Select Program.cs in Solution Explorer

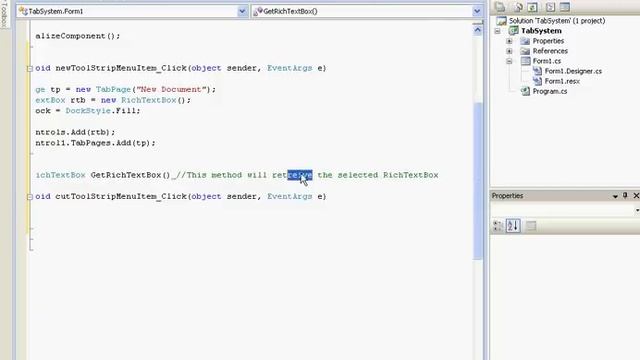(x=550, y=91)
